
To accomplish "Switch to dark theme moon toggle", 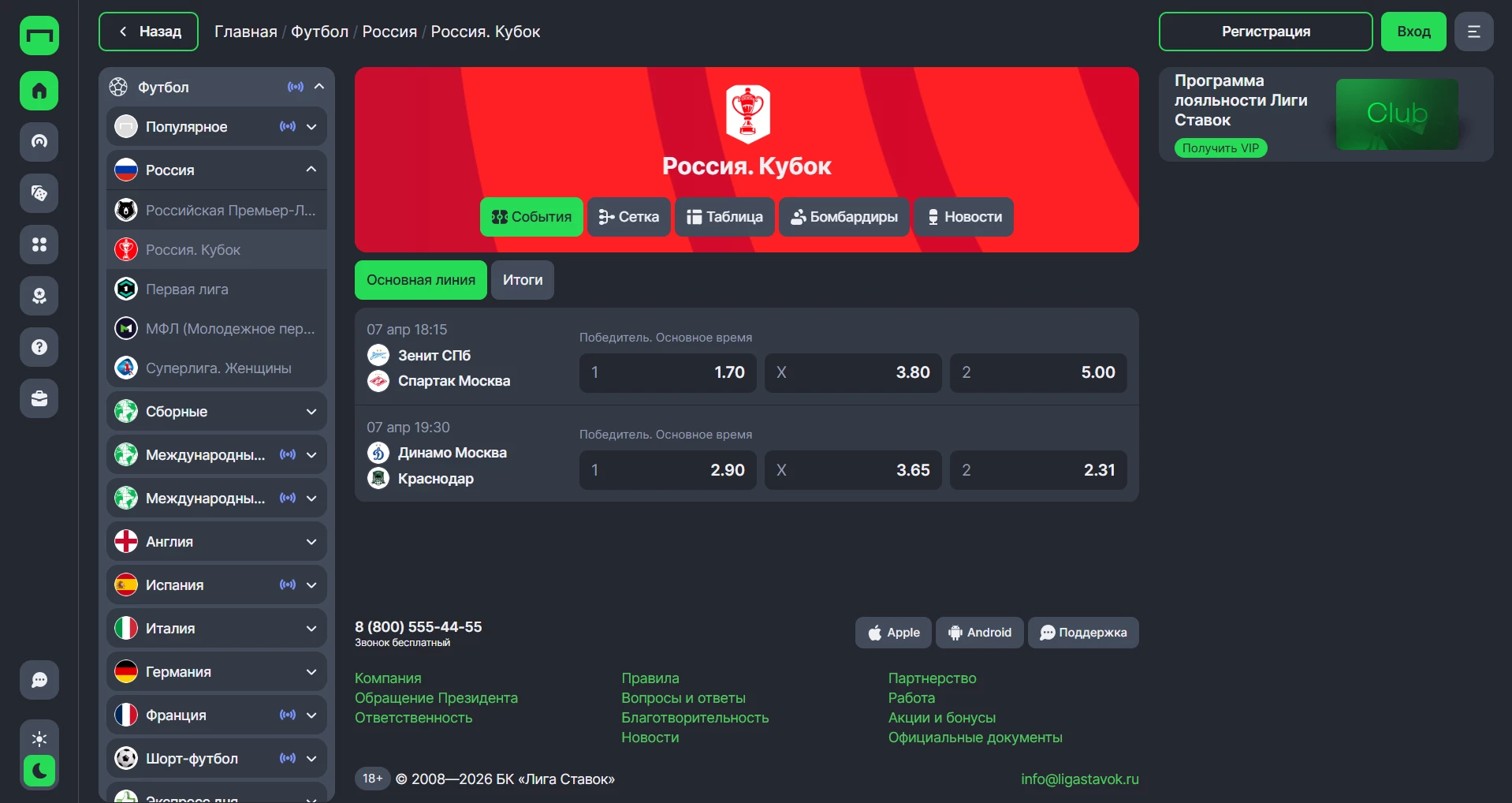I will 39,771.
